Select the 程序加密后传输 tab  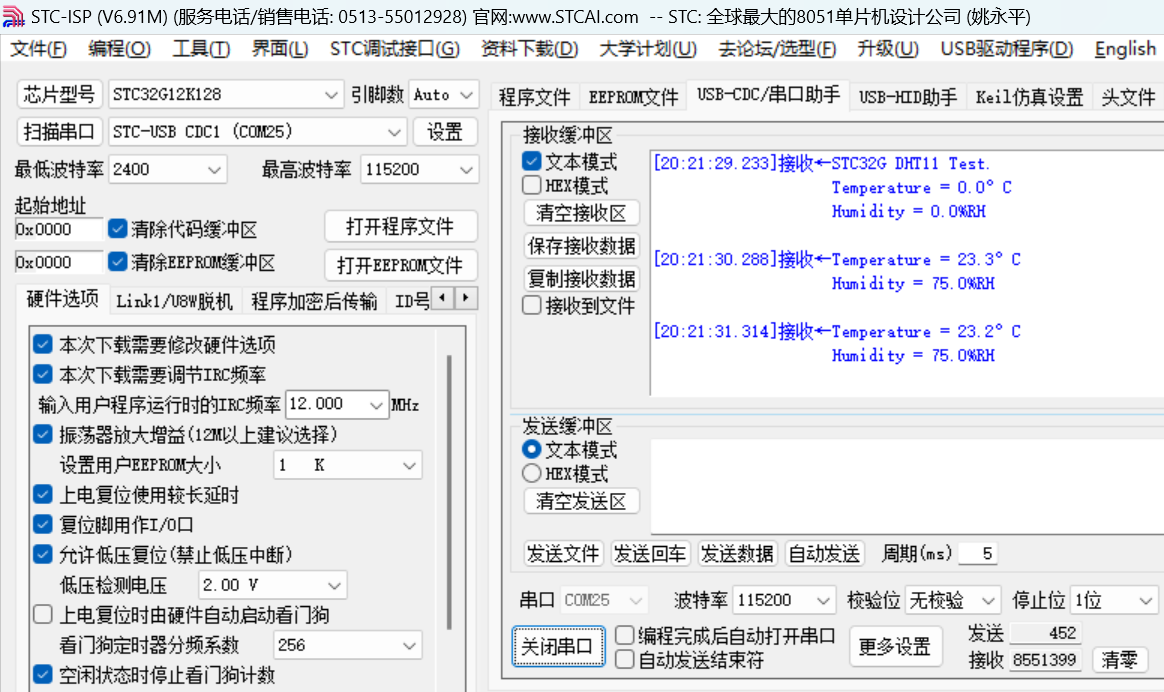pyautogui.click(x=314, y=301)
